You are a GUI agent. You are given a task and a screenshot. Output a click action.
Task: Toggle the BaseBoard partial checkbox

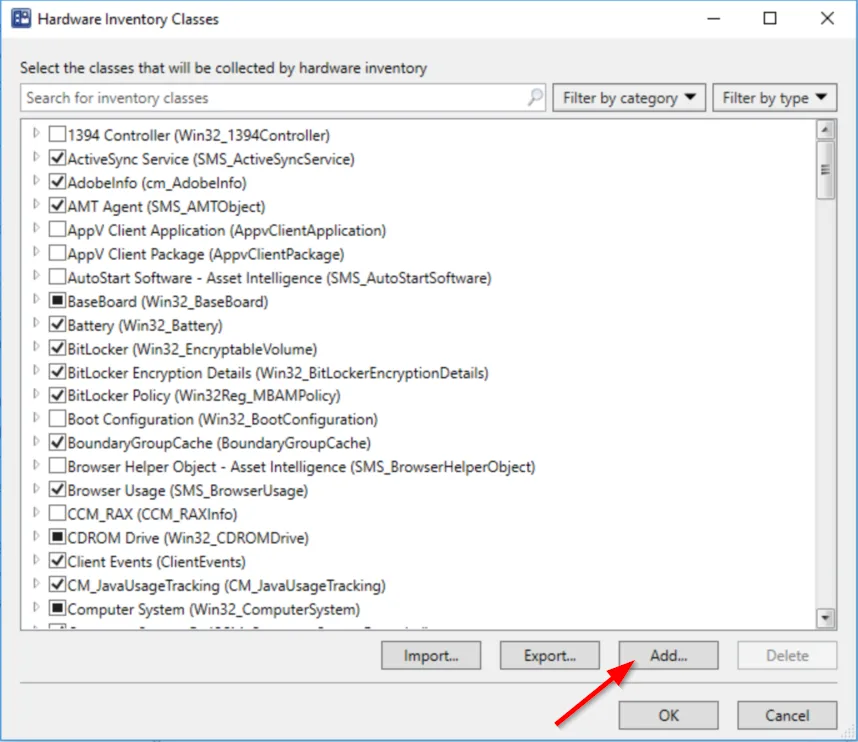(x=57, y=301)
